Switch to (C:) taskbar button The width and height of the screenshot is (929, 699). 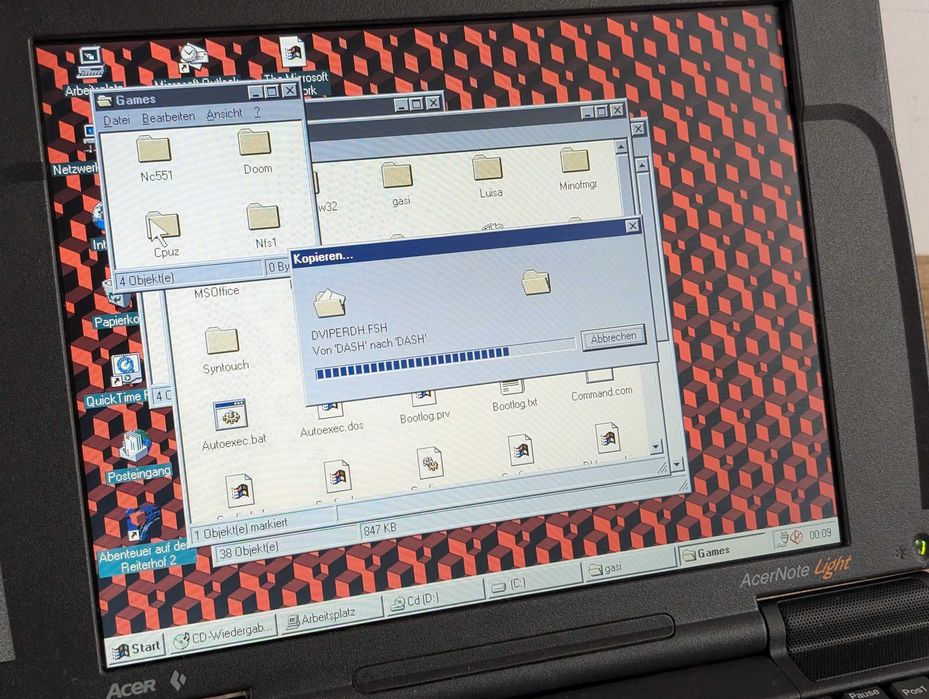tap(531, 583)
